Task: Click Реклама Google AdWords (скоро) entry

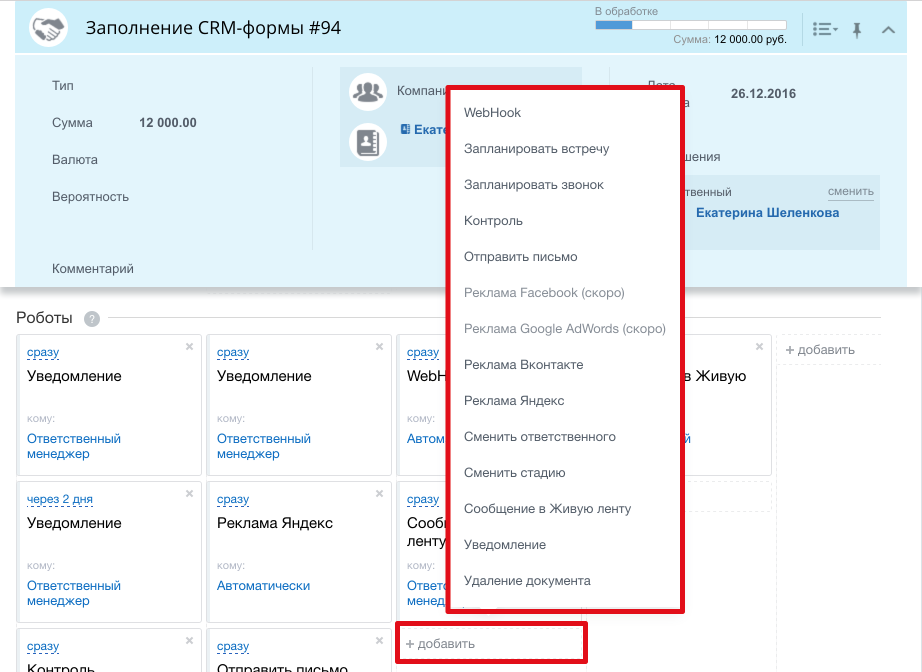Action: click(564, 329)
